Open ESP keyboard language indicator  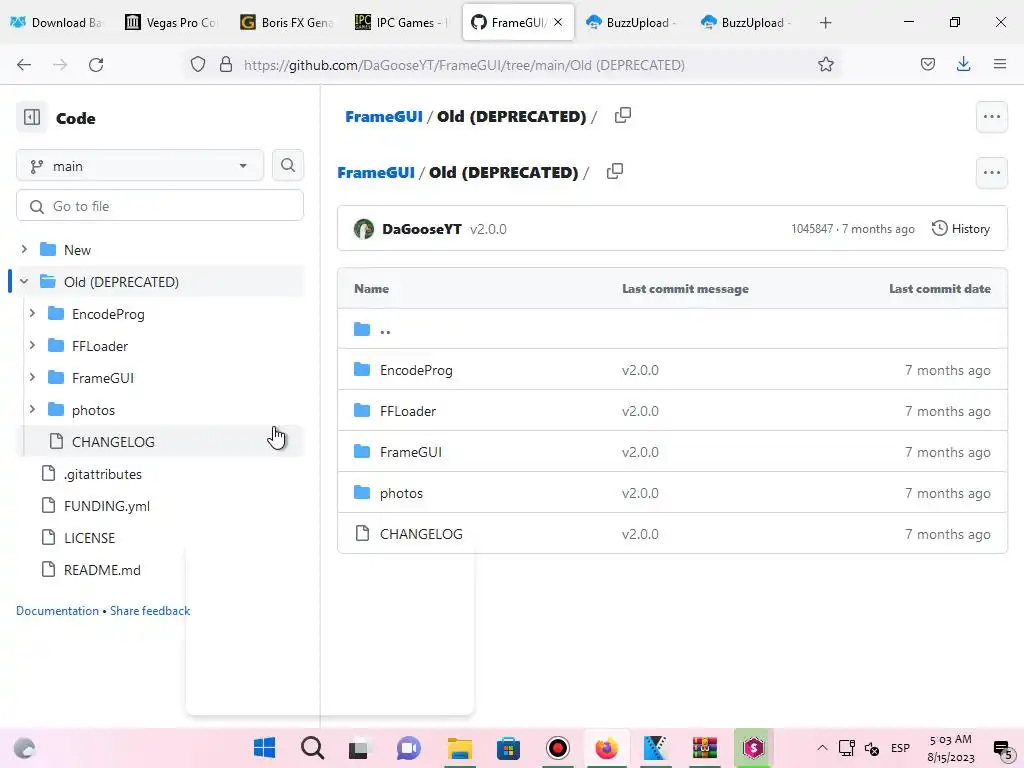tap(900, 748)
